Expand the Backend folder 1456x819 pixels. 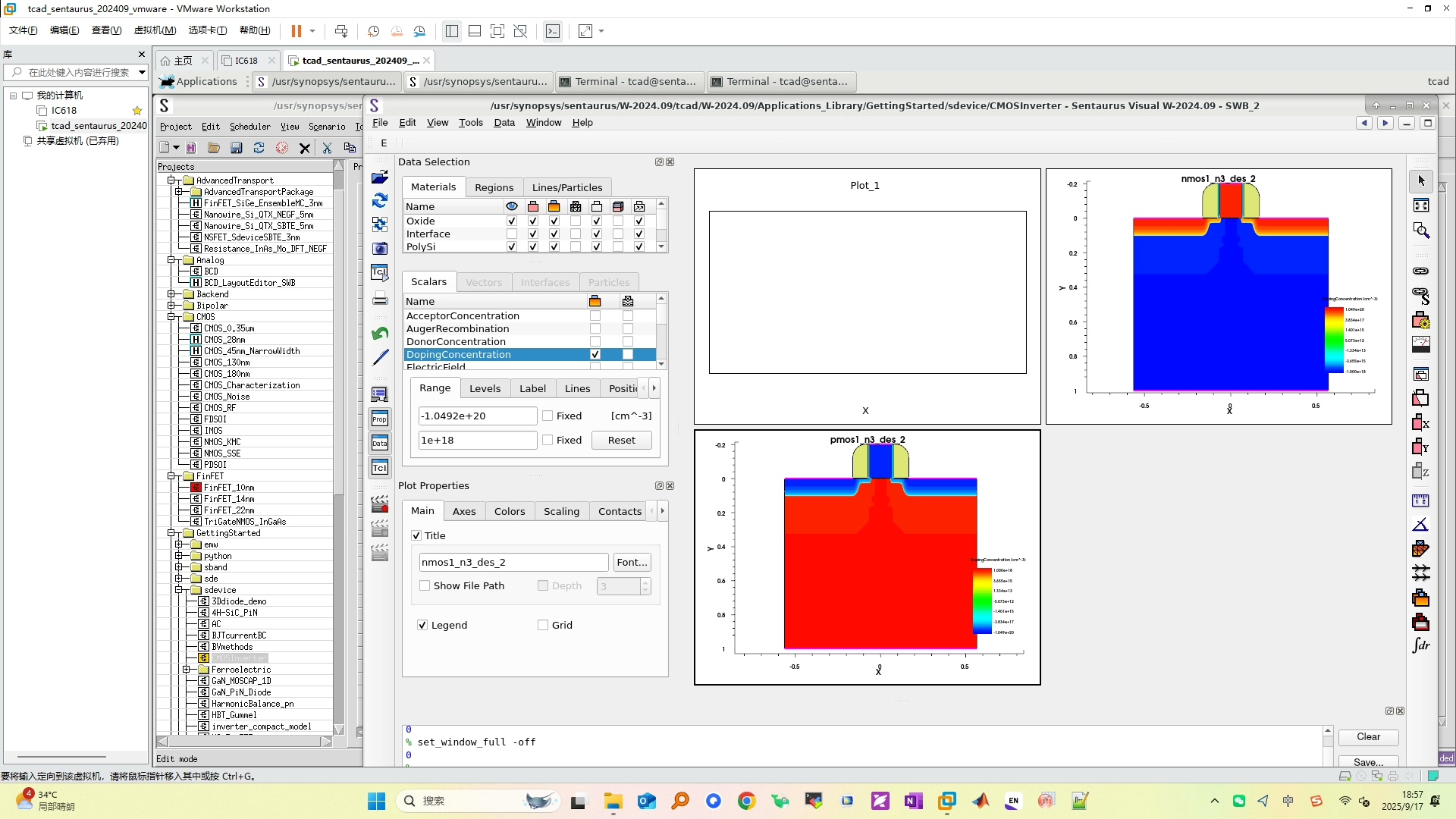coord(171,294)
